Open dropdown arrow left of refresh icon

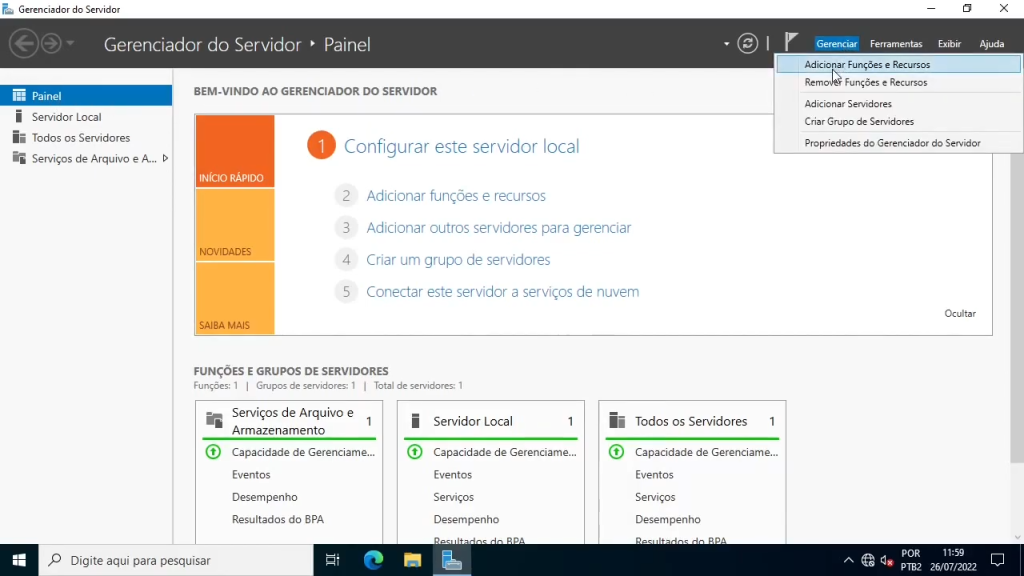726,44
